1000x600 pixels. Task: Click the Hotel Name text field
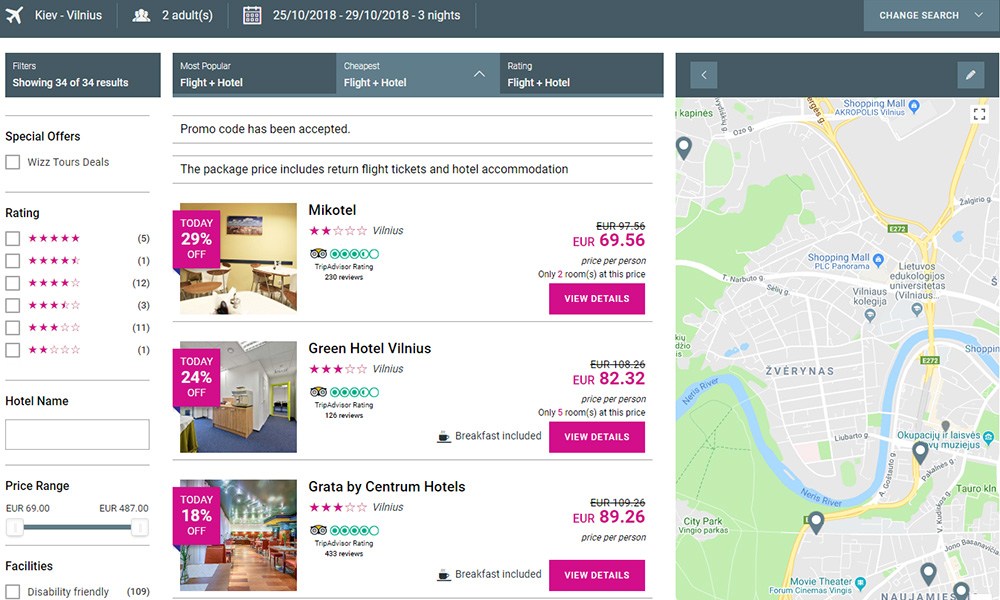click(x=77, y=434)
